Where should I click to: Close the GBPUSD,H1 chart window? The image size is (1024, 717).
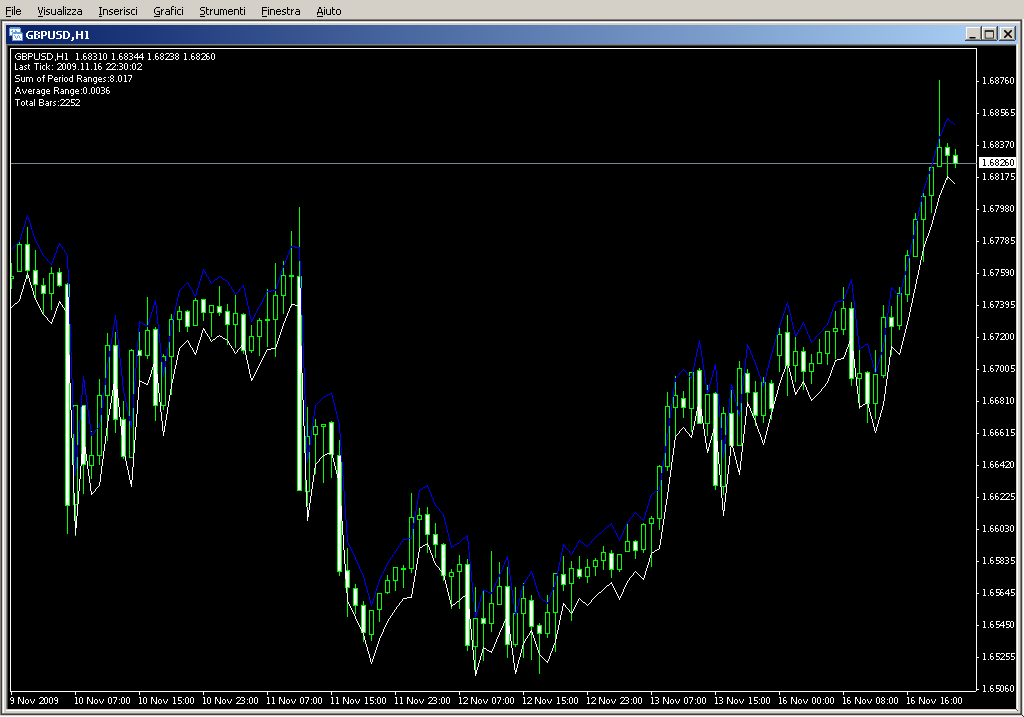tap(1008, 34)
